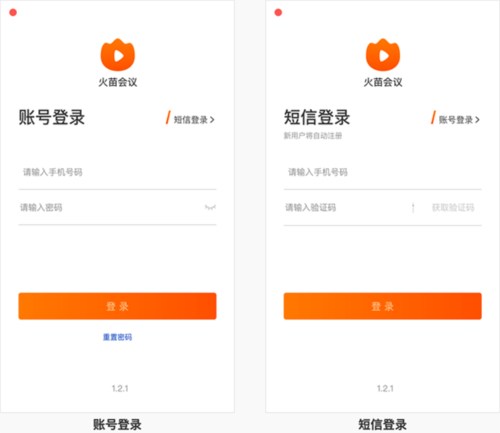Toggle password visibility eye icon
The image size is (500, 433).
[210, 207]
